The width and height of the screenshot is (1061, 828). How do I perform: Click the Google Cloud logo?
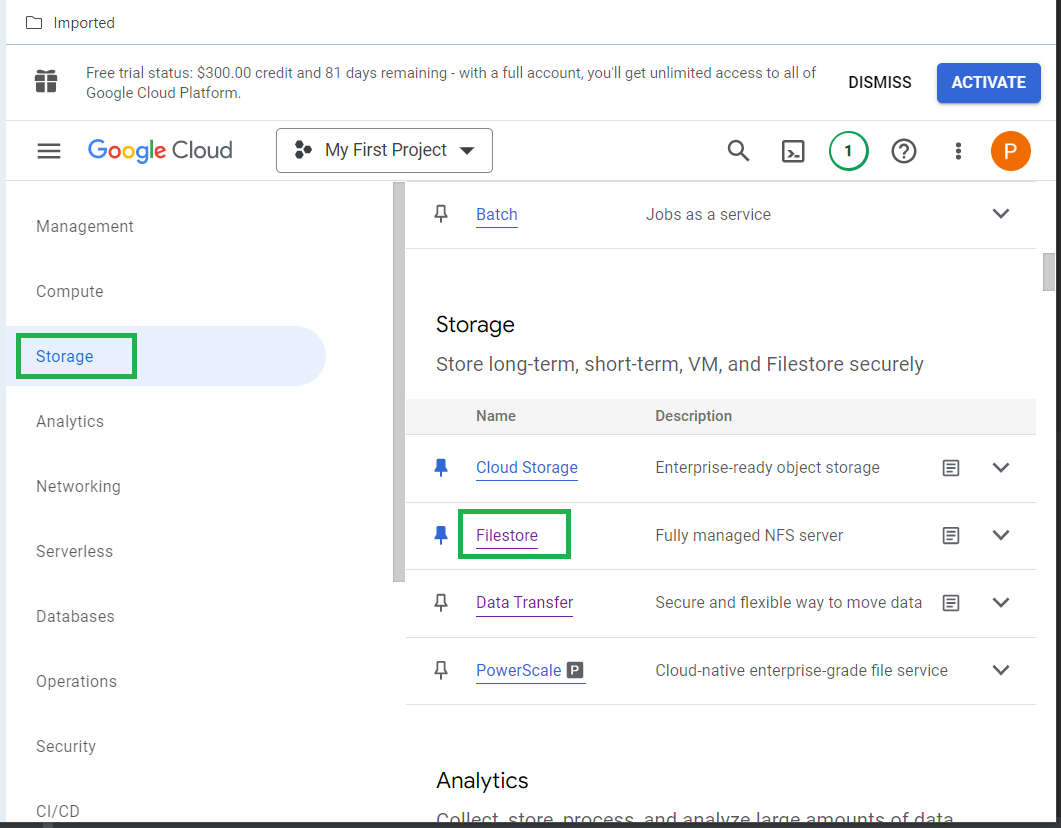(160, 150)
